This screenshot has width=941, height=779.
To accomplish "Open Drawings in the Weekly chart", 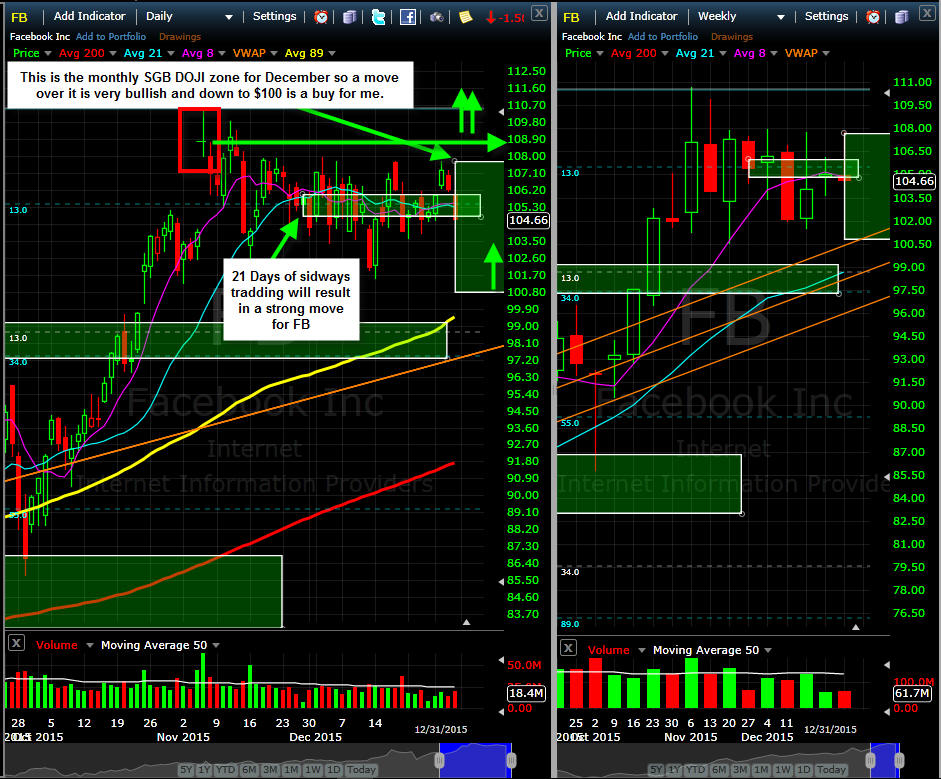I will (732, 37).
